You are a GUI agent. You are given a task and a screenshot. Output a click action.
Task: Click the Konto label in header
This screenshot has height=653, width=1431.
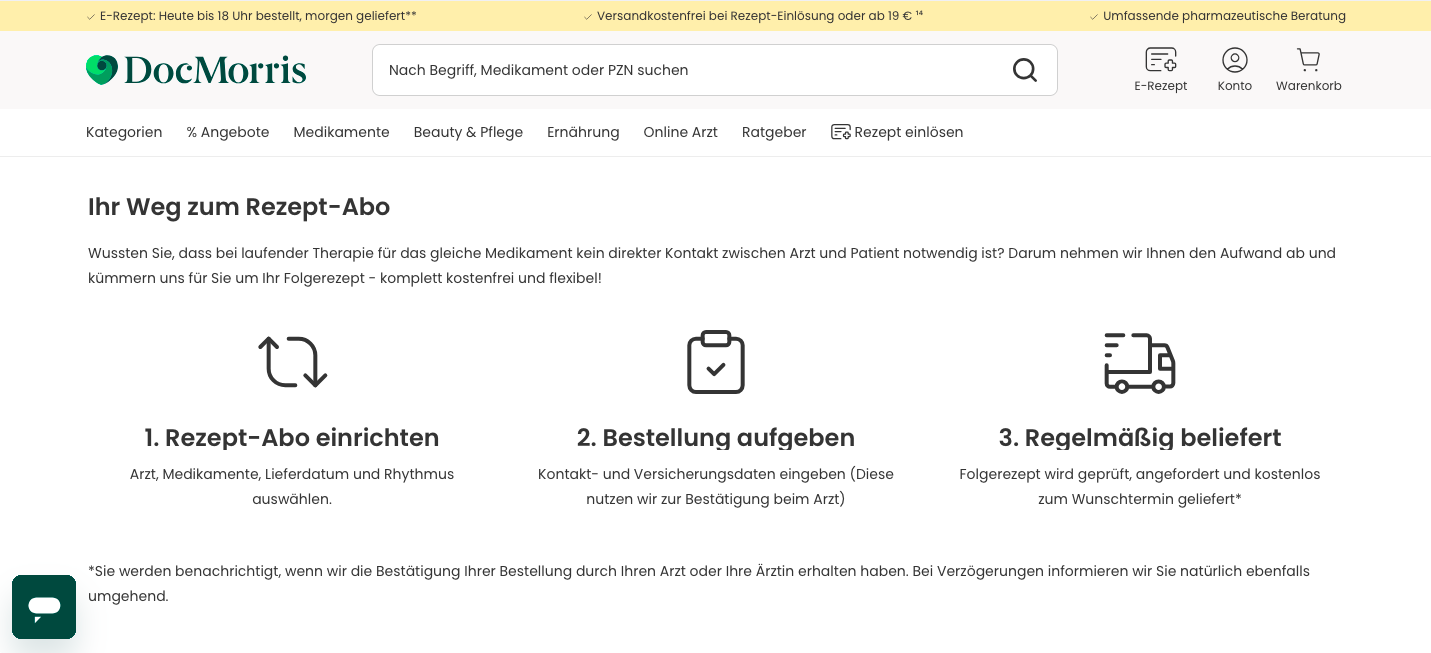click(1235, 86)
